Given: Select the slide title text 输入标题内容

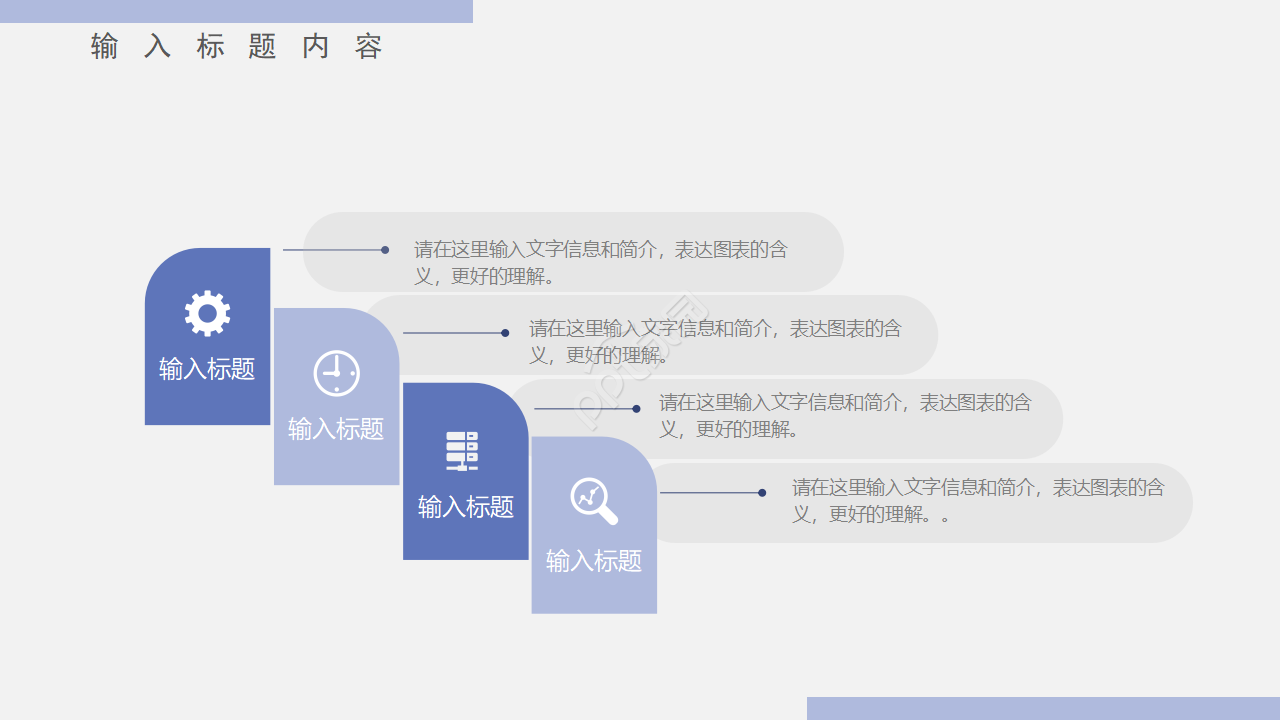Looking at the screenshot, I should [x=237, y=46].
